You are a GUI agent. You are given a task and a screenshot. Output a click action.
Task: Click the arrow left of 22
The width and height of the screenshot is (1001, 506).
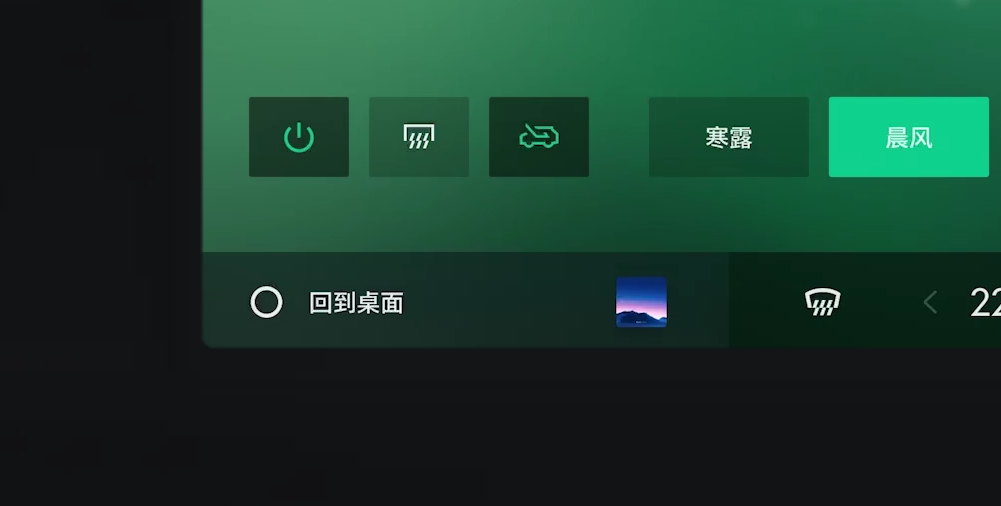931,302
